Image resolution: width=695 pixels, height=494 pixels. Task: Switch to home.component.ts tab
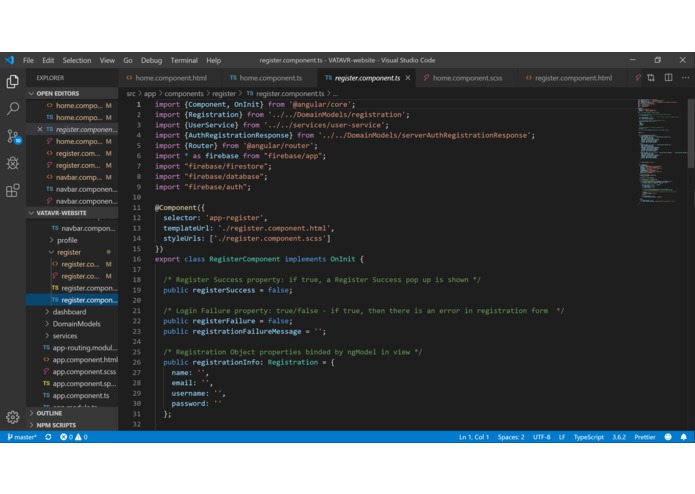270,78
